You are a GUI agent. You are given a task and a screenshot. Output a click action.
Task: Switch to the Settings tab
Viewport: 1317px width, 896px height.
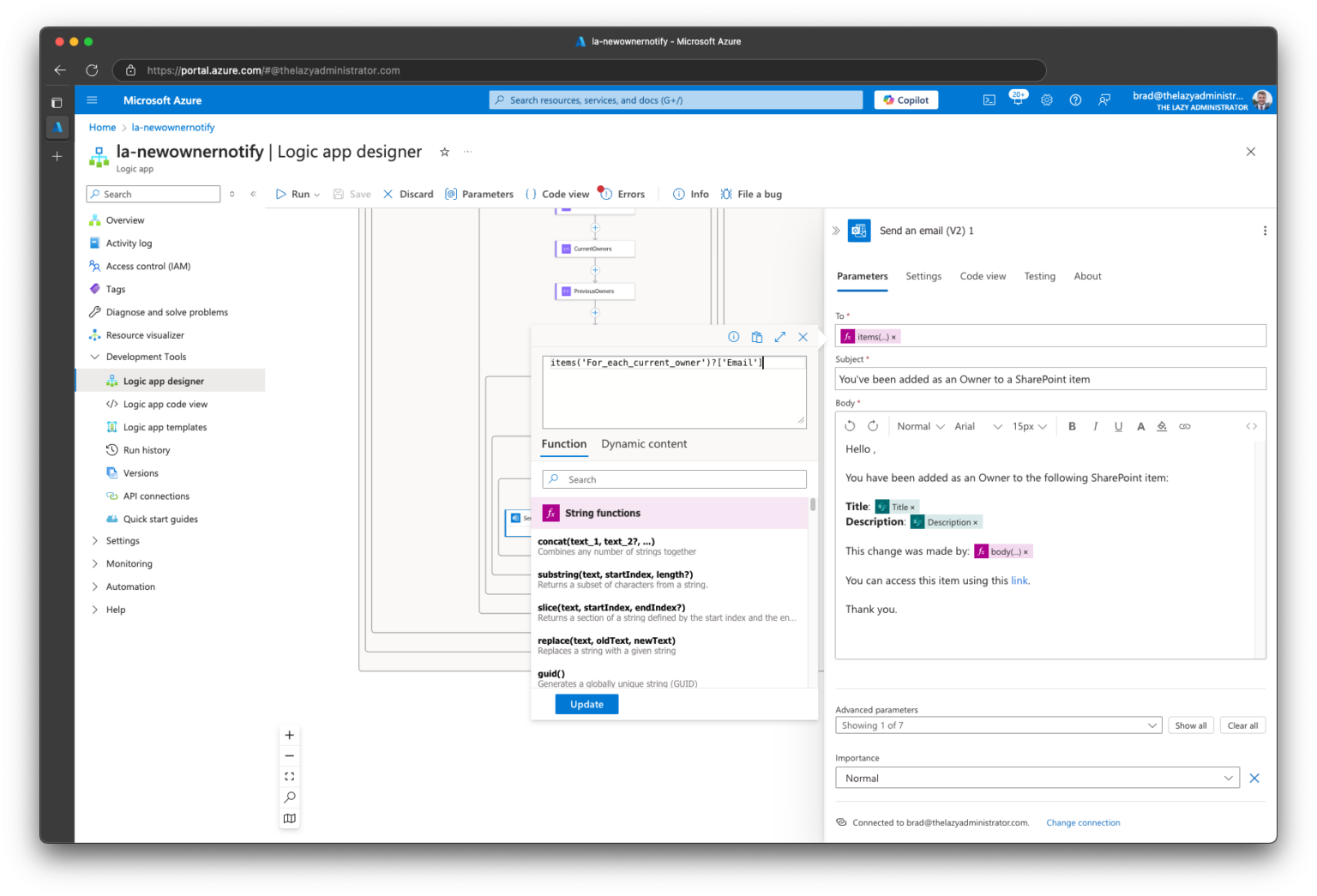point(923,276)
